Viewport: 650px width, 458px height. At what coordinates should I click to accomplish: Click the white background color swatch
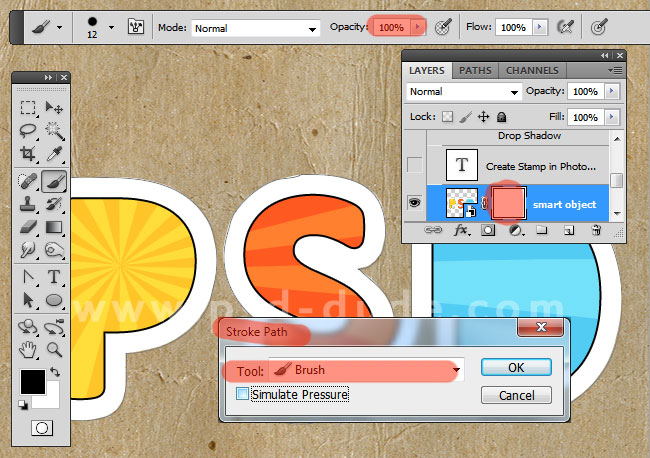[x=52, y=399]
